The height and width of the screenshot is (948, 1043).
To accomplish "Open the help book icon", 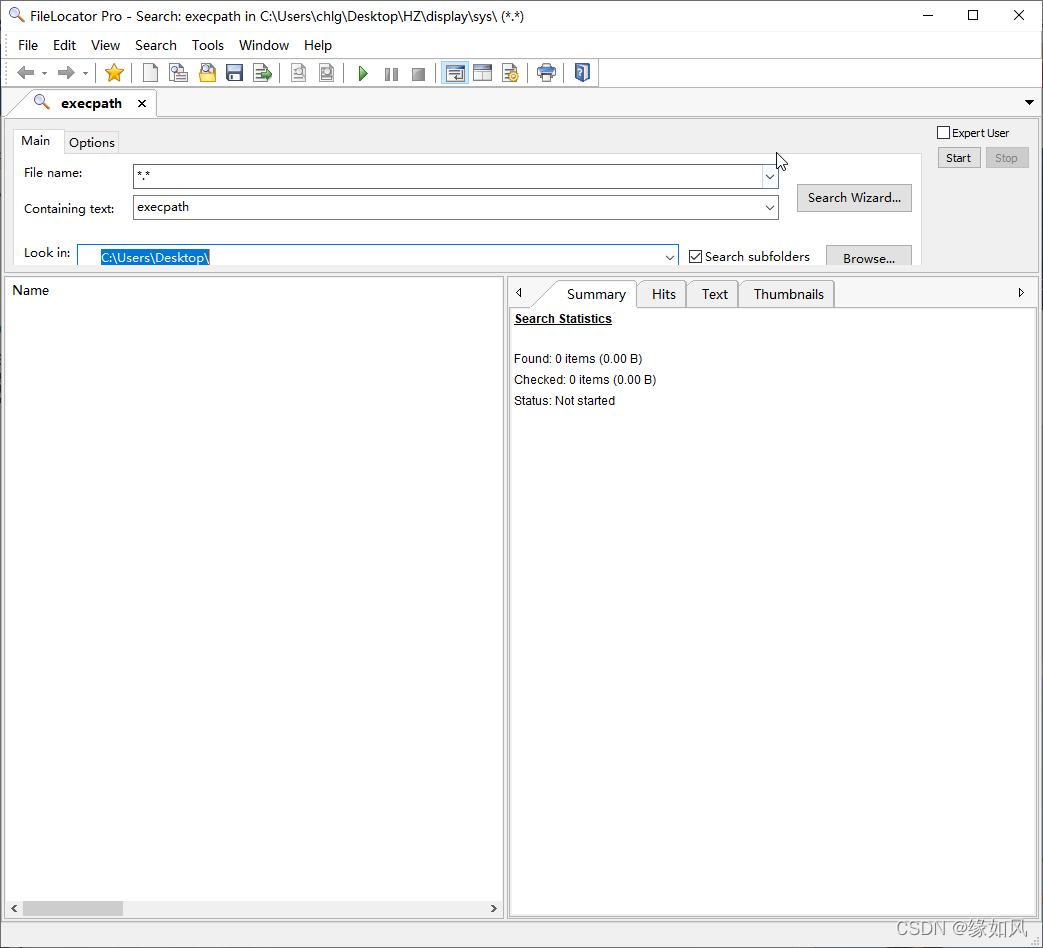I will pos(582,73).
